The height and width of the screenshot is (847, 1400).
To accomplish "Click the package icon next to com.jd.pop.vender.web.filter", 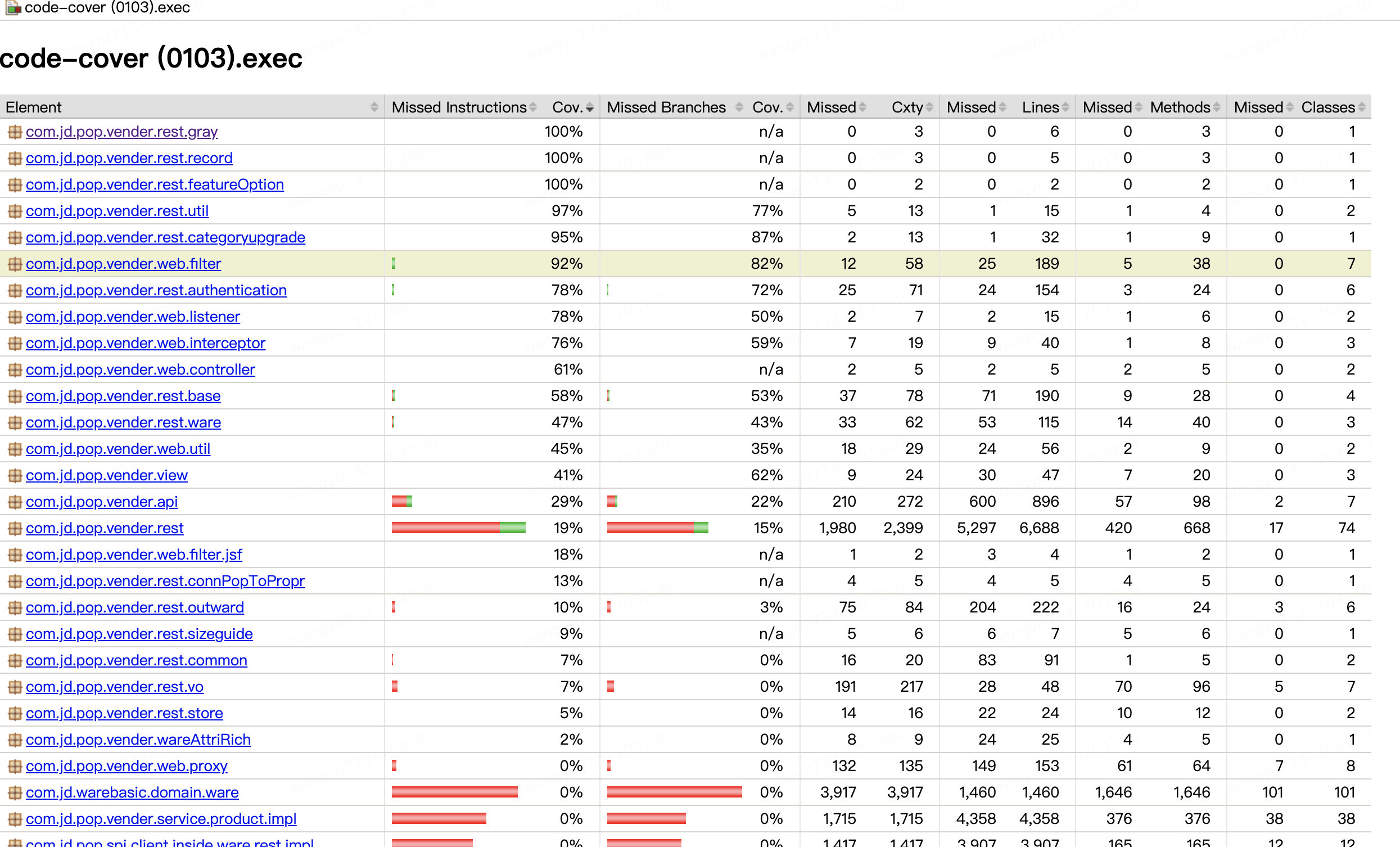I will tap(15, 264).
